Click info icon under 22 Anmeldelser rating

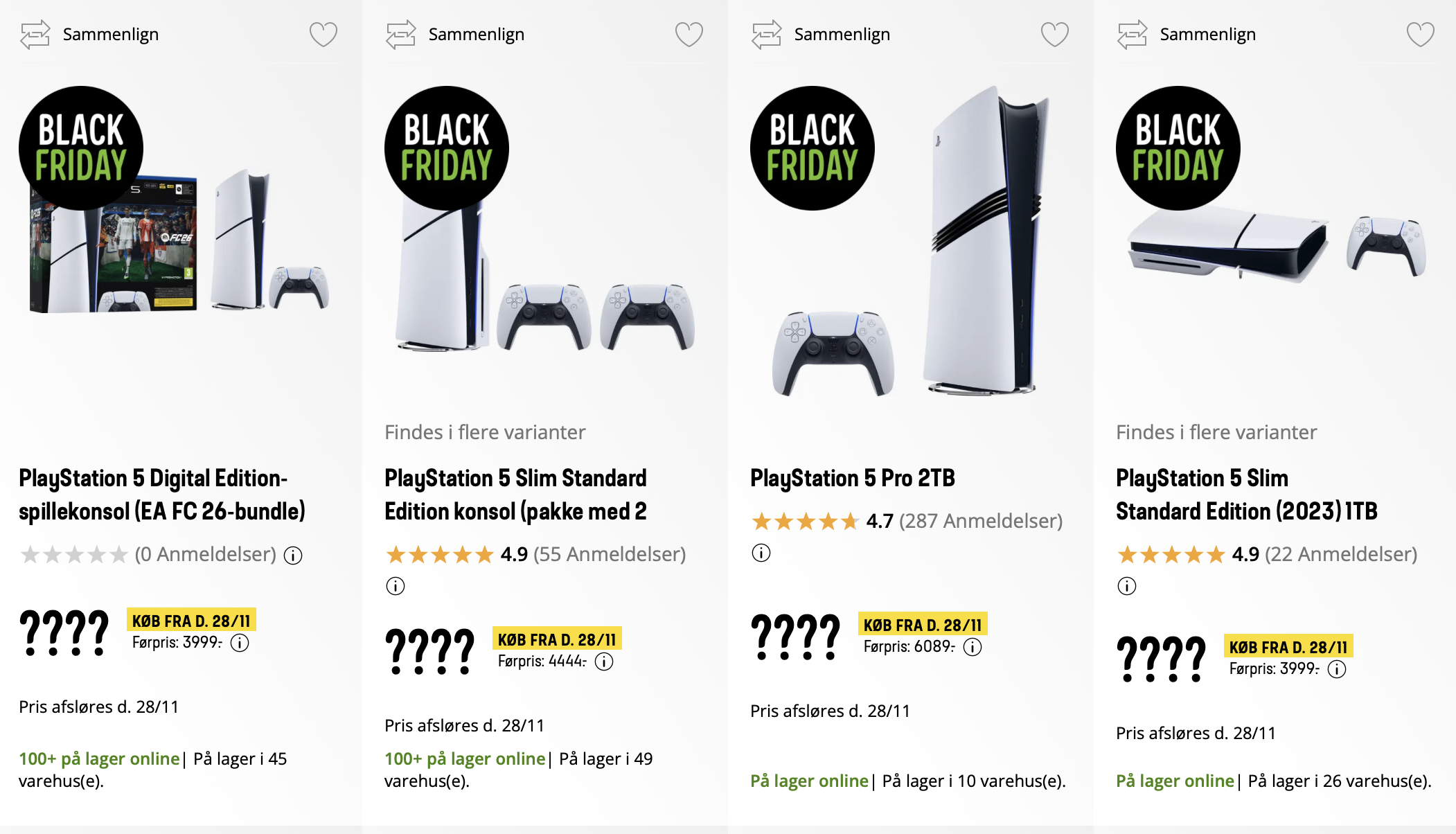pos(1127,587)
